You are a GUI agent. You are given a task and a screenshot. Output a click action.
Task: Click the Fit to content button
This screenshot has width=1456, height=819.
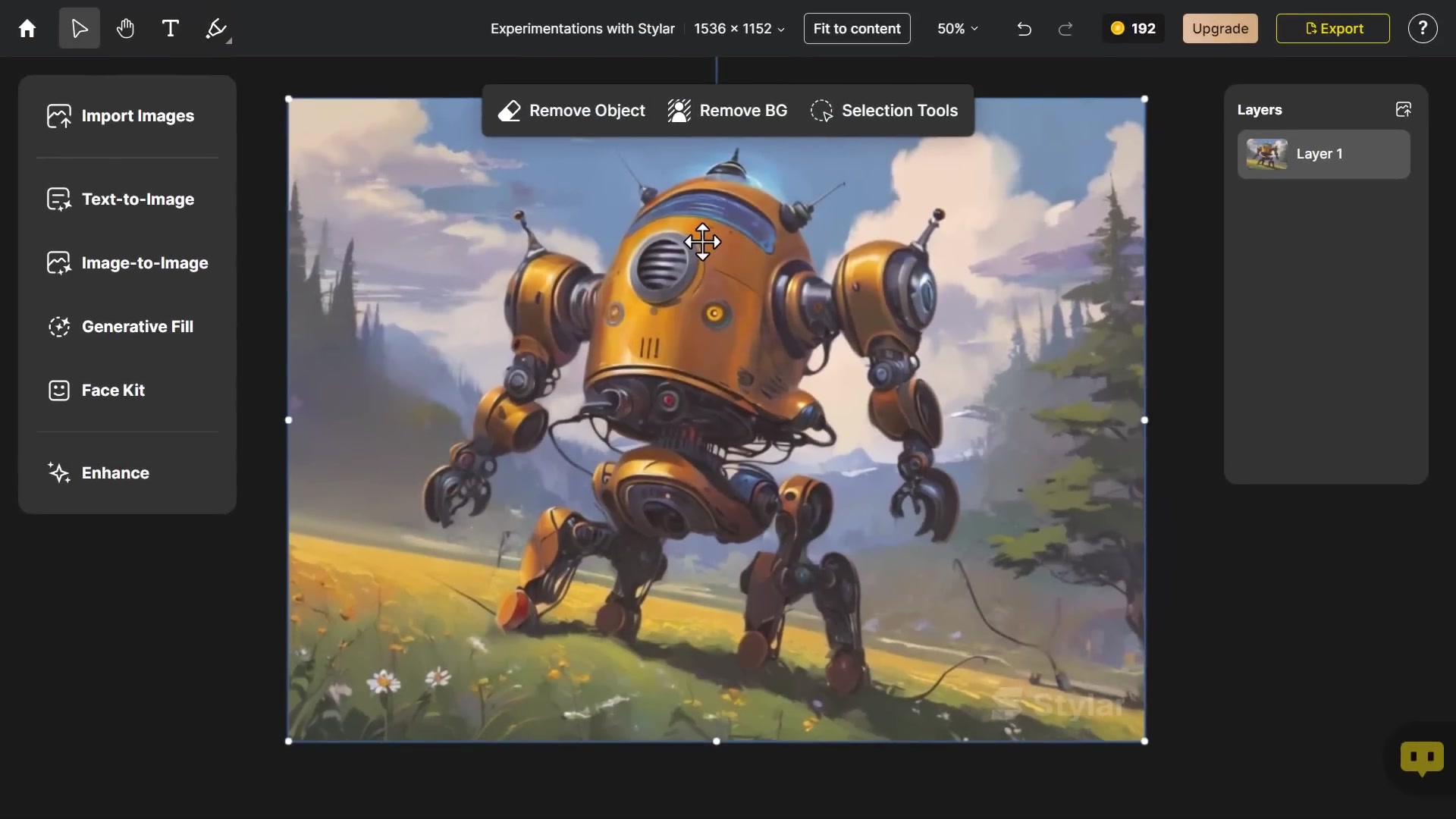click(x=857, y=29)
